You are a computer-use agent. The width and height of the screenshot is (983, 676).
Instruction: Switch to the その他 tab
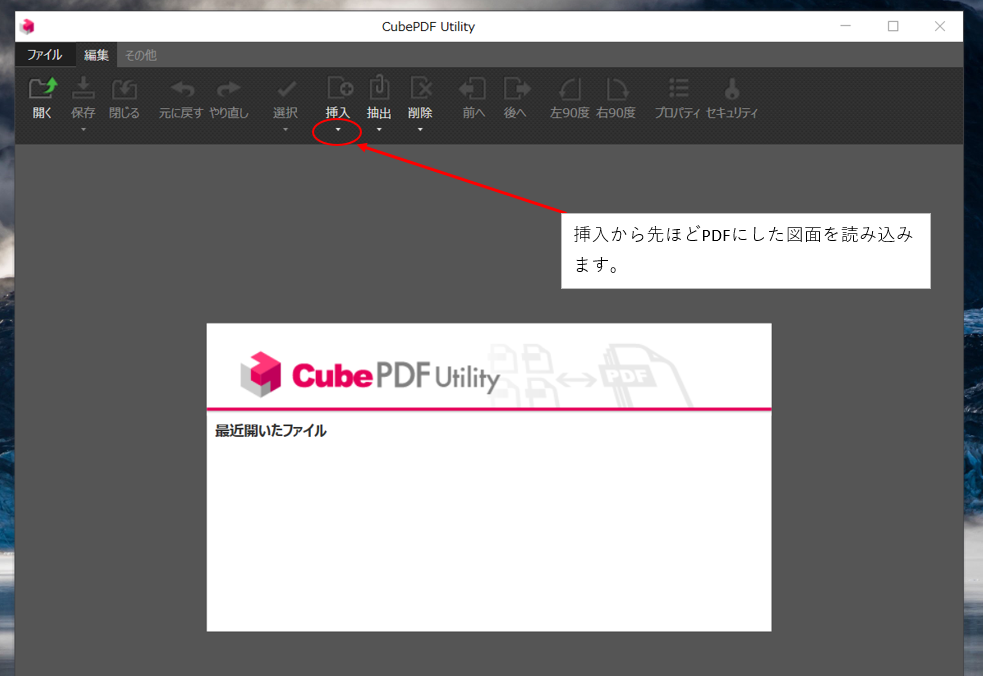[x=140, y=55]
